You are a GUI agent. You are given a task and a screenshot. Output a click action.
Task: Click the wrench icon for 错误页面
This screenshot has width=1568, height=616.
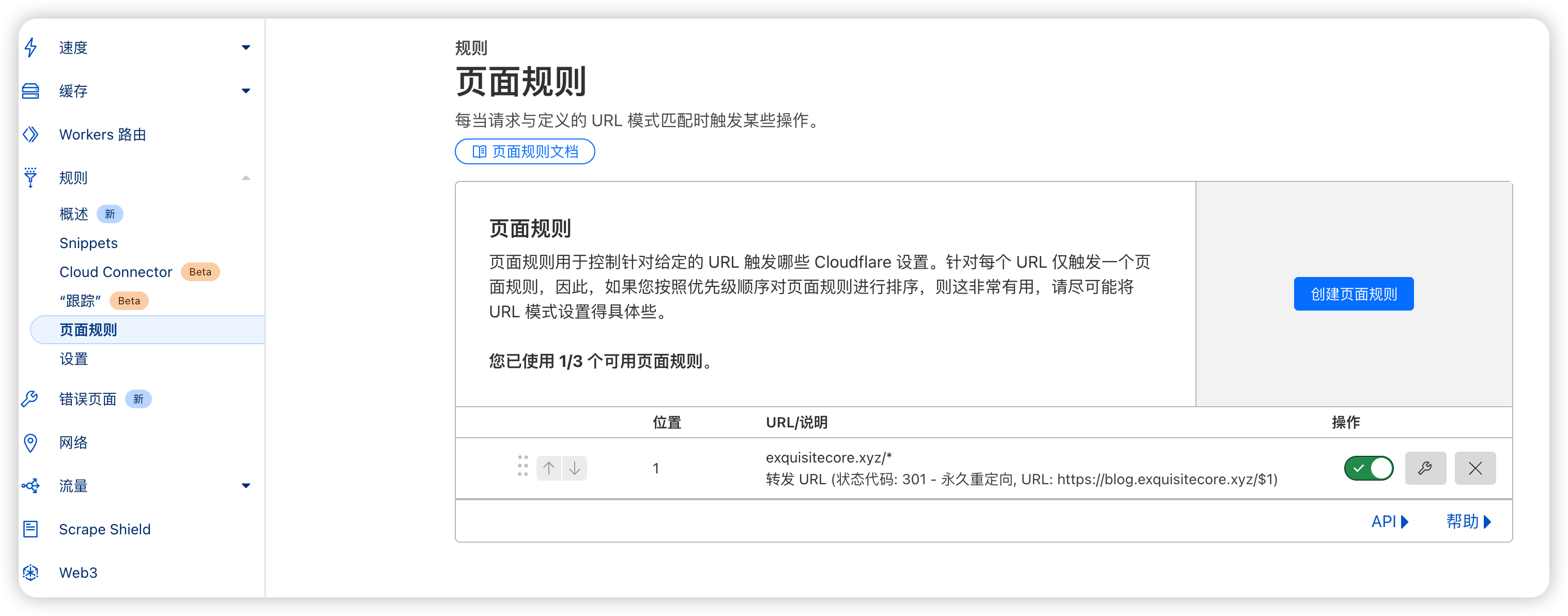30,399
